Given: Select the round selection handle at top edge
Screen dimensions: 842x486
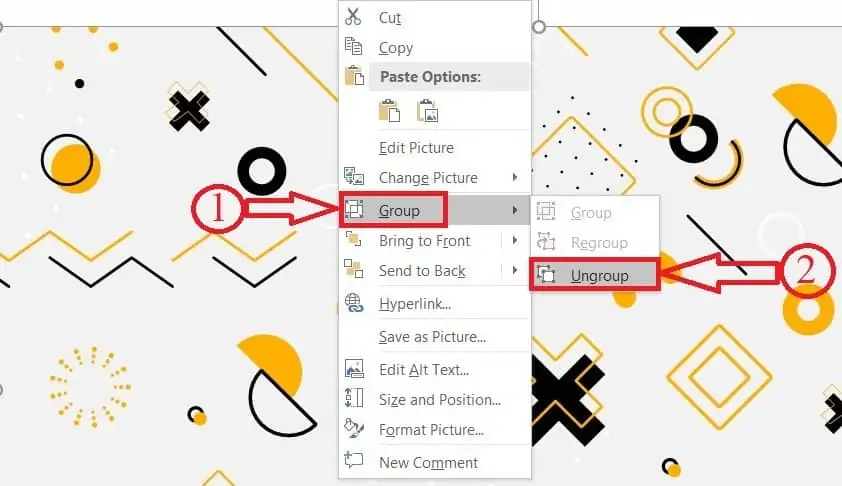Looking at the screenshot, I should tap(539, 27).
